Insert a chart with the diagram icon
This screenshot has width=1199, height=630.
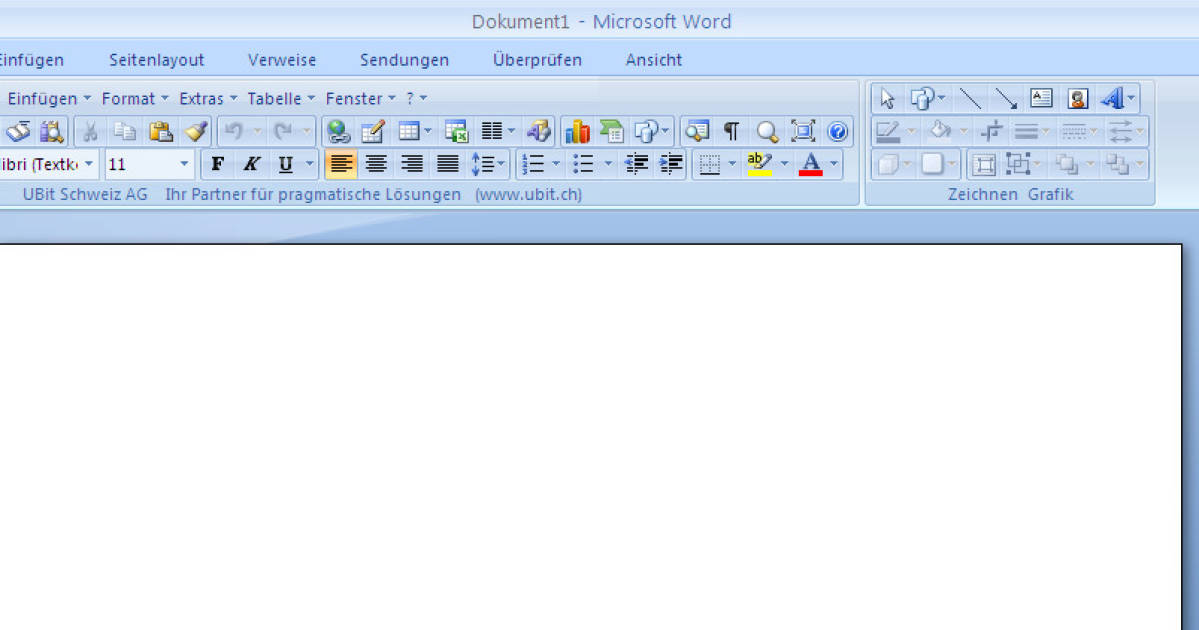click(577, 131)
